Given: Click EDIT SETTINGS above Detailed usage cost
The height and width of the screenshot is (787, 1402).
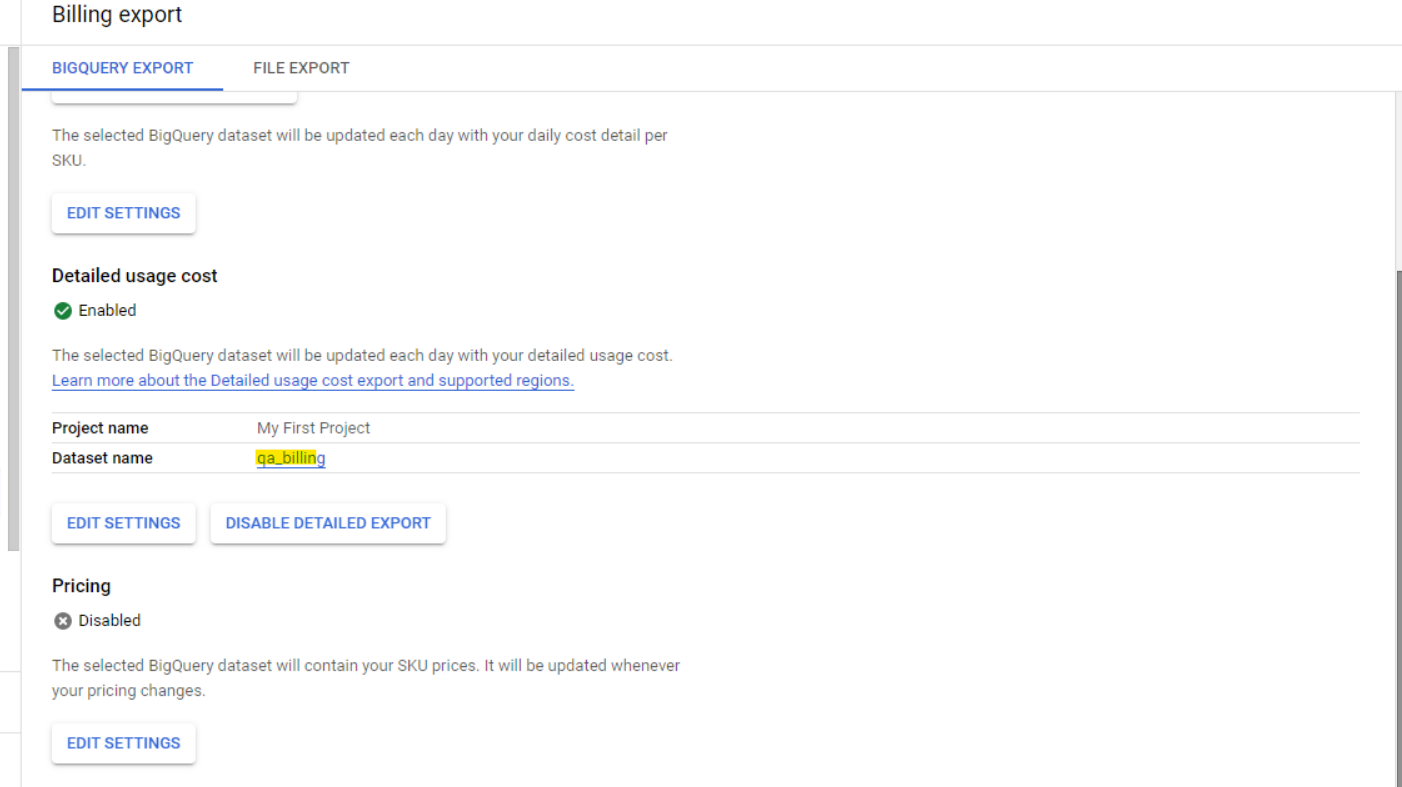Looking at the screenshot, I should (x=123, y=213).
